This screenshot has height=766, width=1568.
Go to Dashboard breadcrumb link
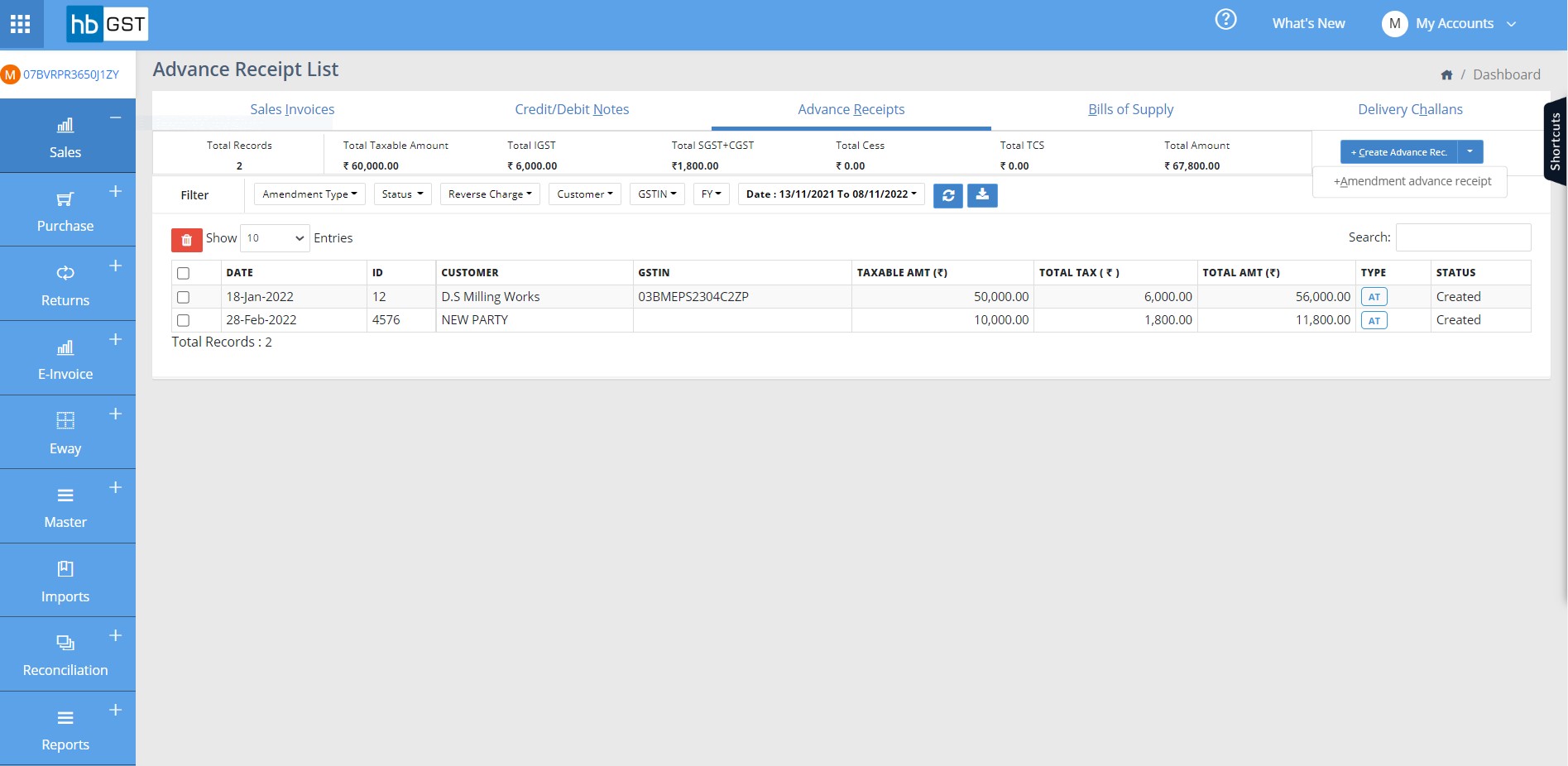pos(1506,74)
